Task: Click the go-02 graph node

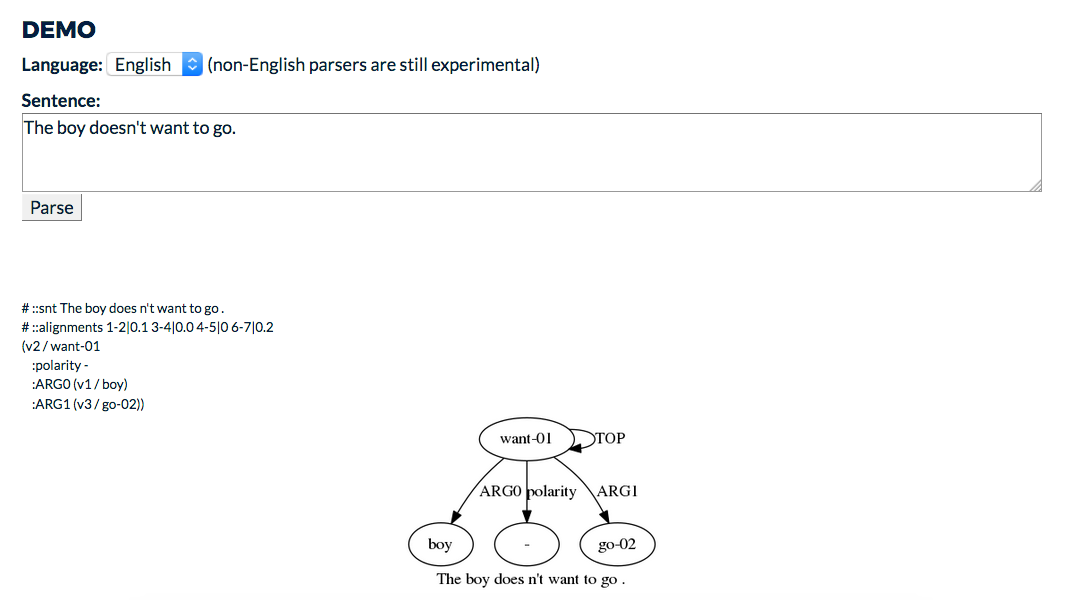Action: [617, 544]
